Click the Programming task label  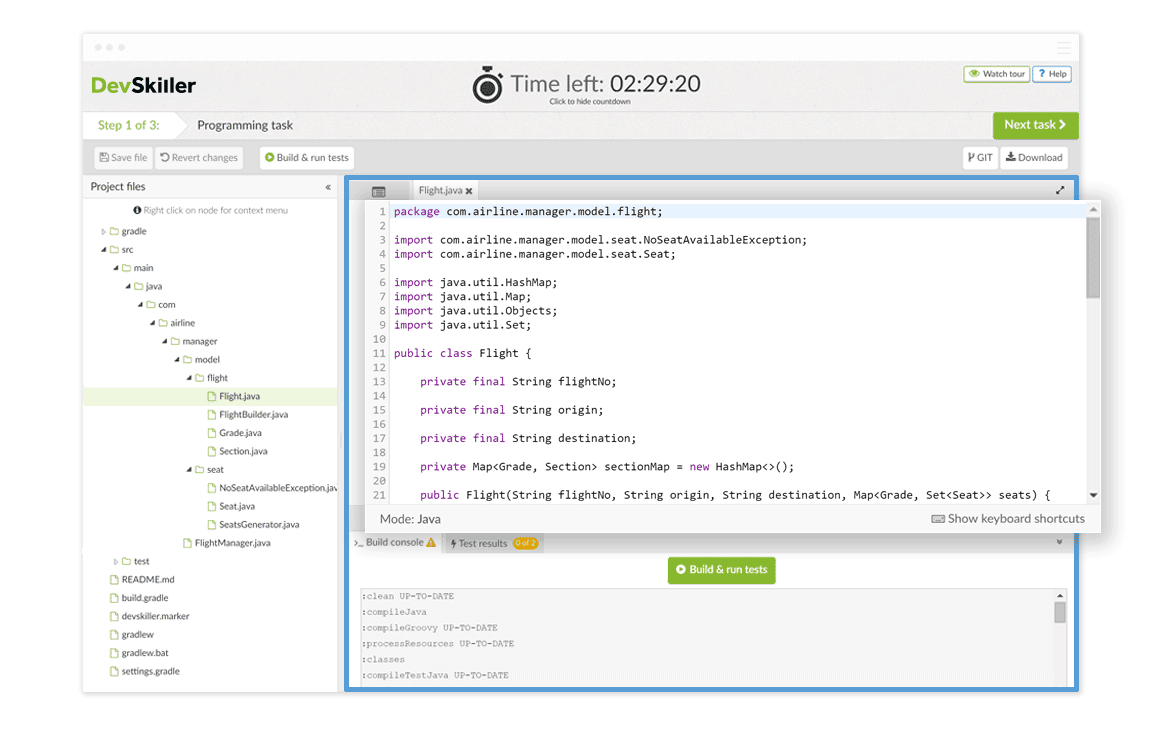pyautogui.click(x=245, y=125)
